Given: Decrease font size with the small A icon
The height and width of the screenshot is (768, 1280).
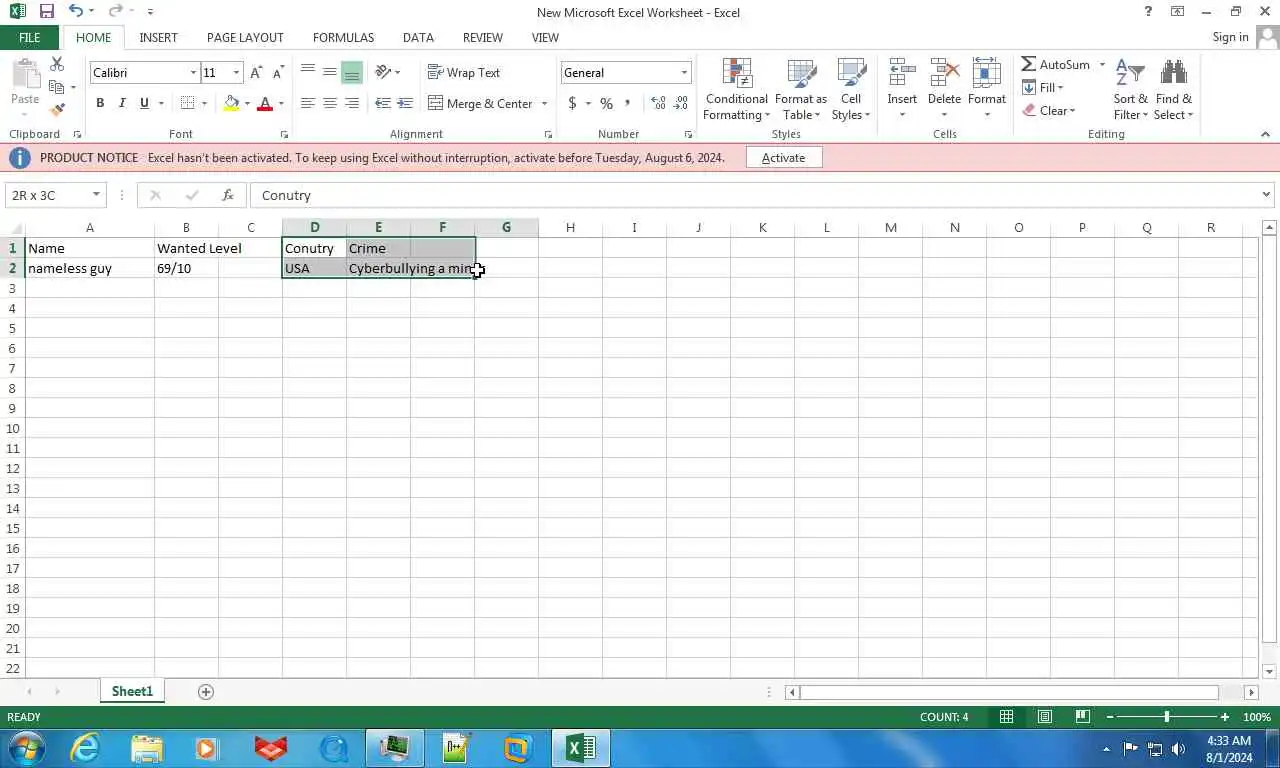Looking at the screenshot, I should click(x=277, y=72).
